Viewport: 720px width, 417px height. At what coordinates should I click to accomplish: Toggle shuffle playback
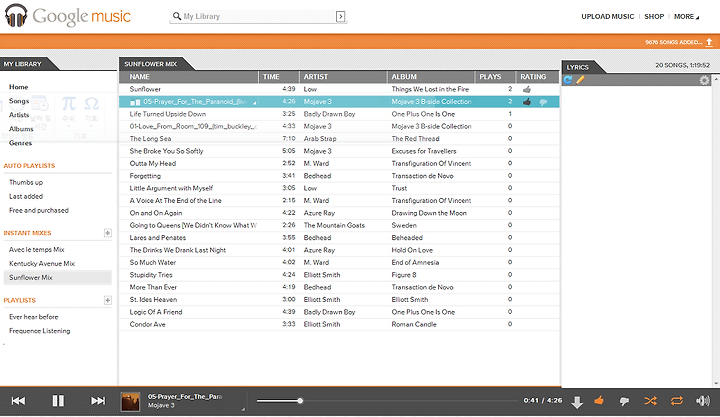650,401
